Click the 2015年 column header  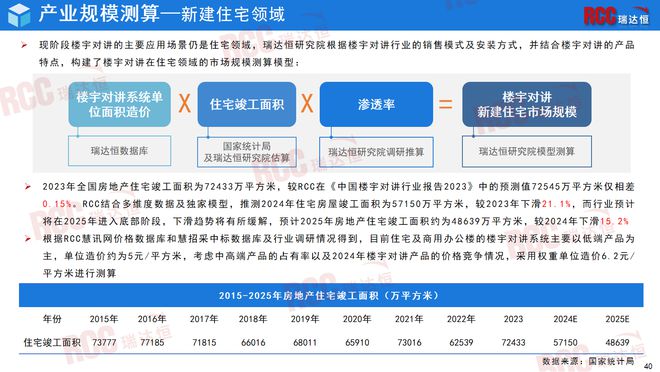pos(104,319)
